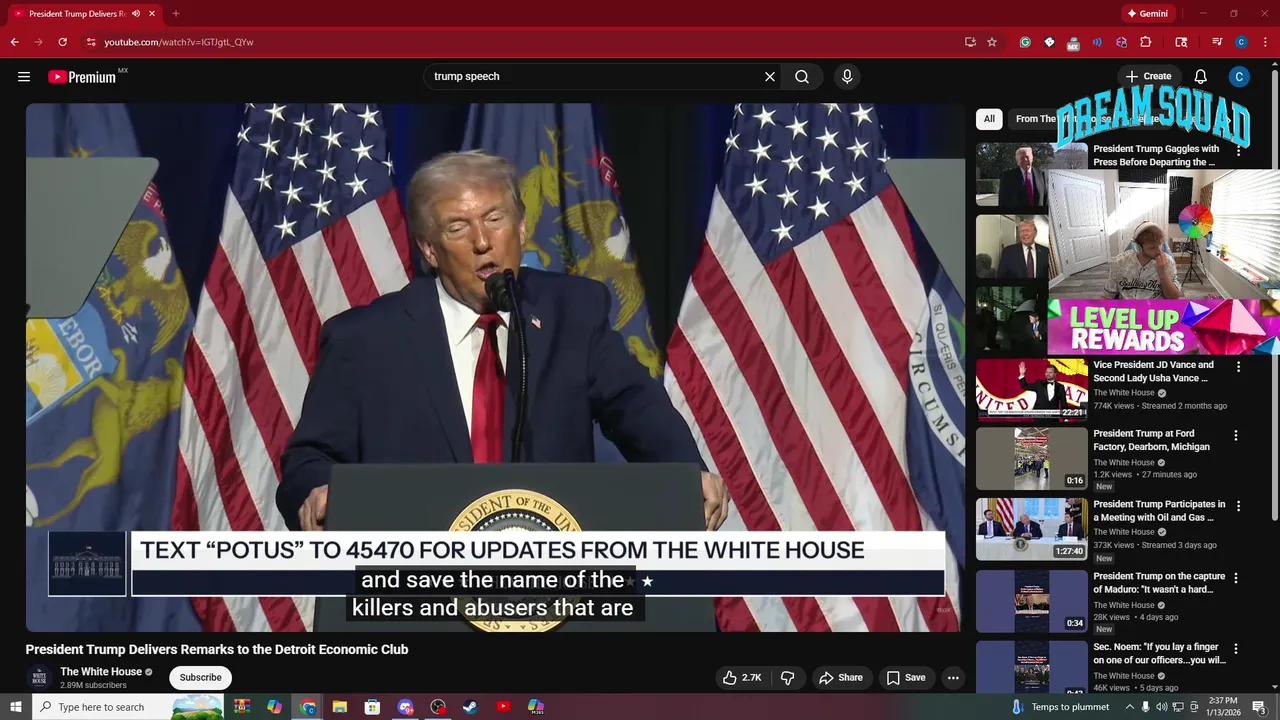Click the Create button
The image size is (1280, 720).
click(1148, 77)
